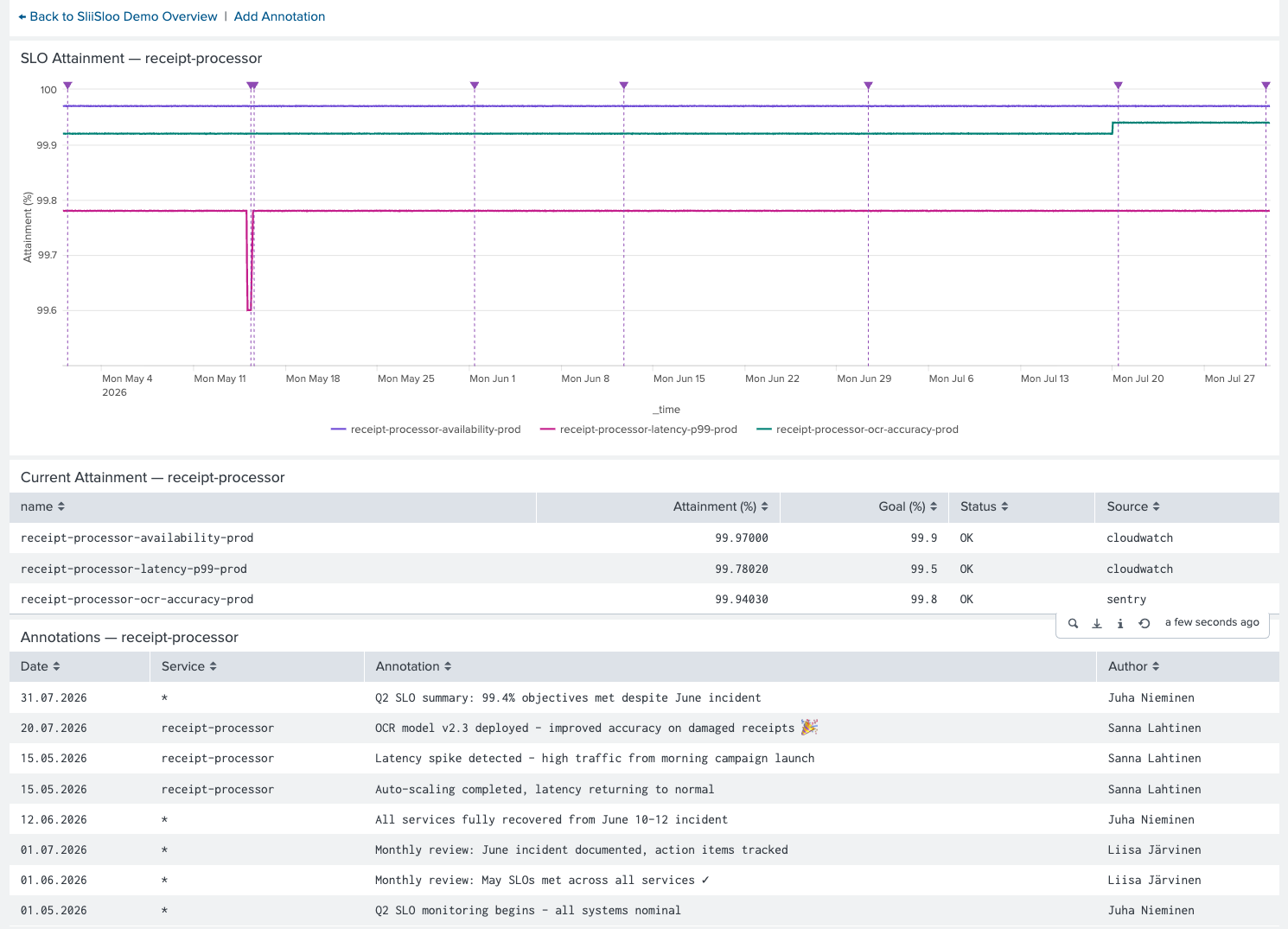Click the attainment value 99.97000
1288x929 pixels.
742,538
